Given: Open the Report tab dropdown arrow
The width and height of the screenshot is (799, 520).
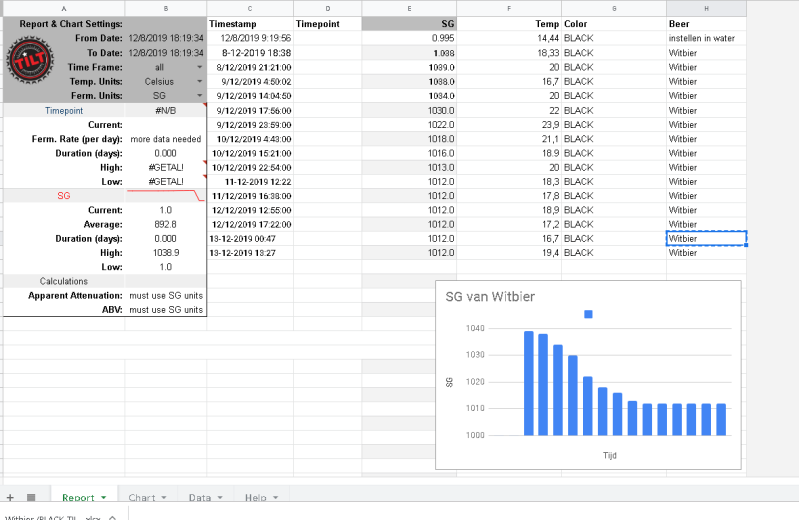Looking at the screenshot, I should [105, 497].
